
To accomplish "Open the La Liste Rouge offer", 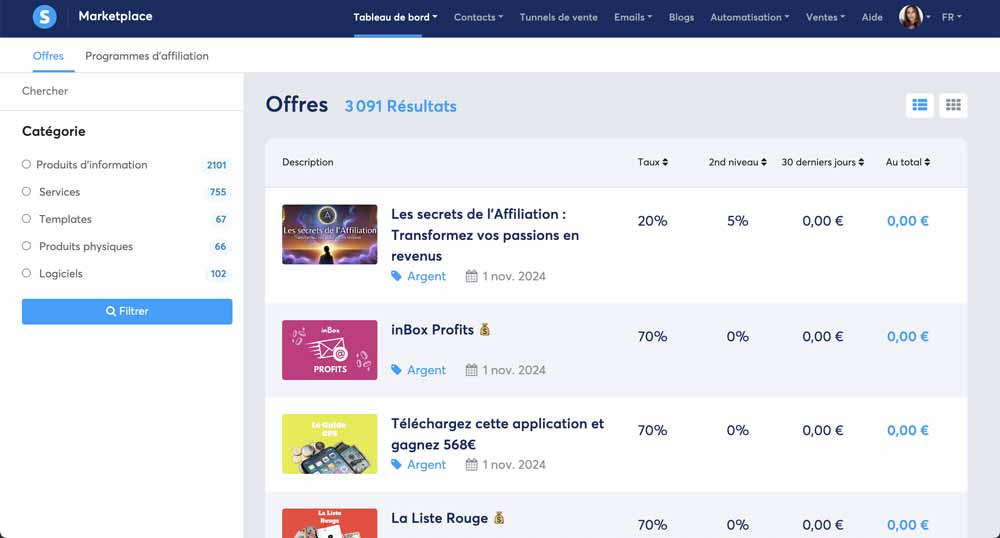I will (439, 518).
